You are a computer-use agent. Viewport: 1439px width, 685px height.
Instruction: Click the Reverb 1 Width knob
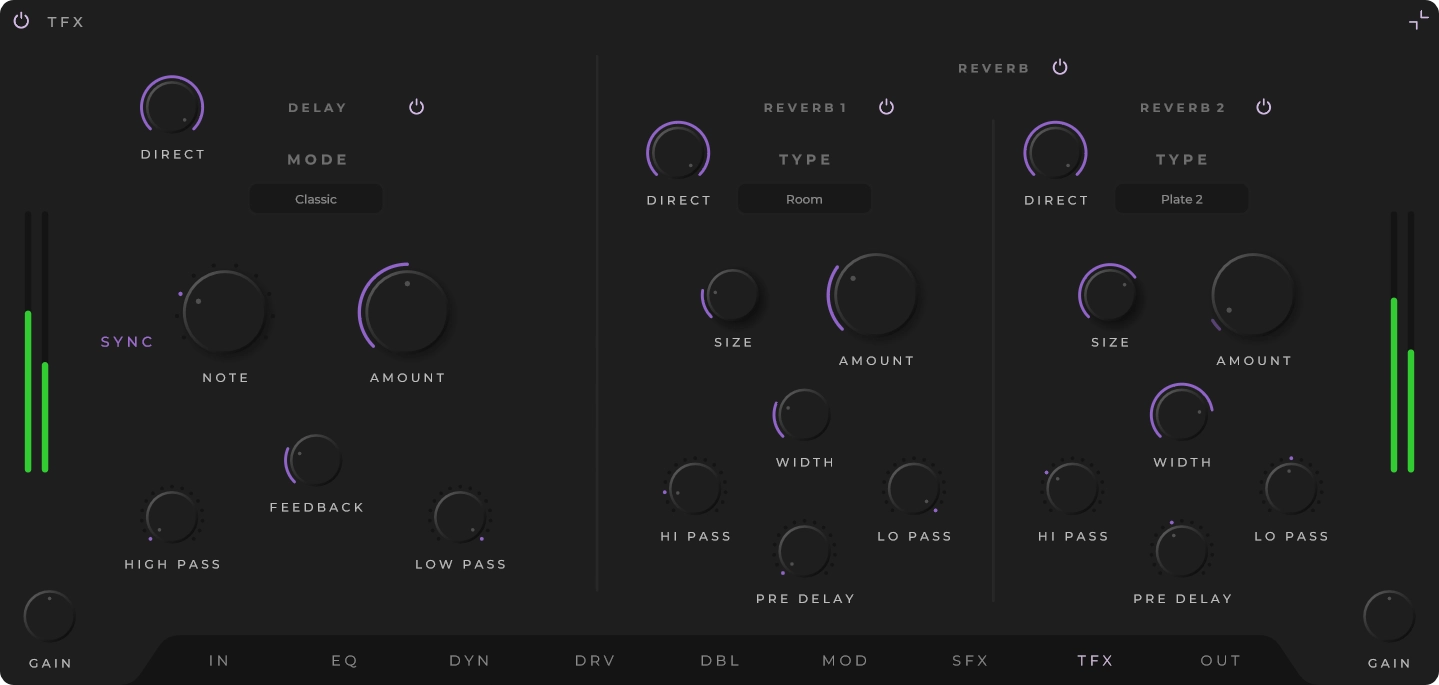(x=804, y=416)
